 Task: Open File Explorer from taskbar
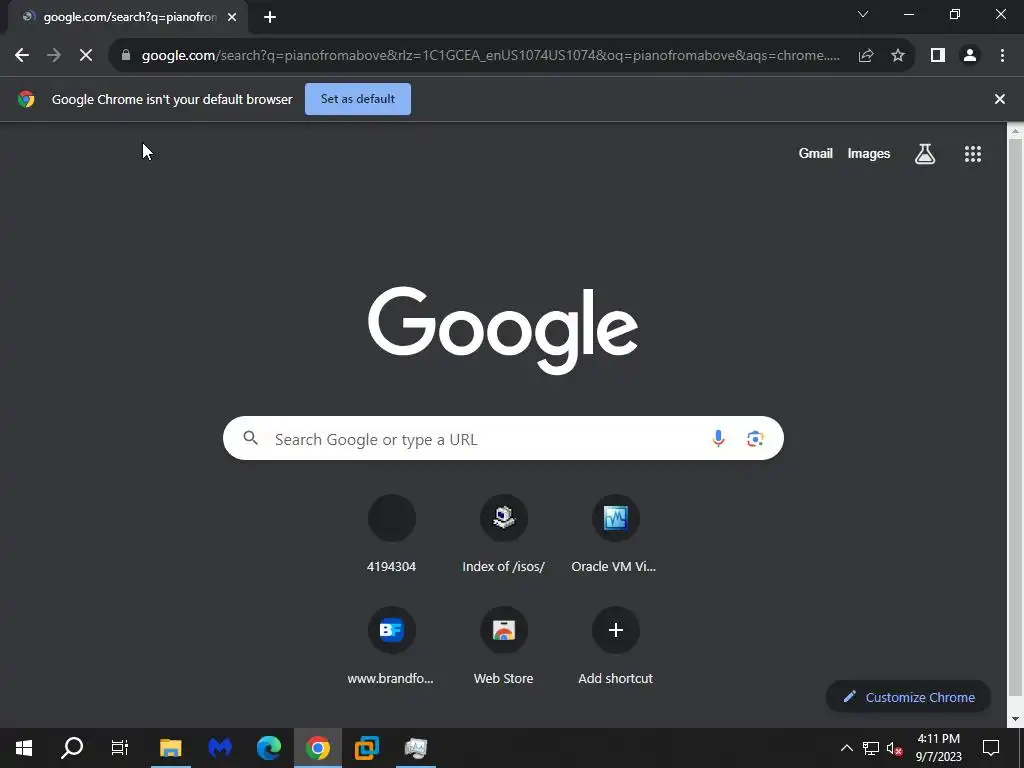[x=170, y=748]
